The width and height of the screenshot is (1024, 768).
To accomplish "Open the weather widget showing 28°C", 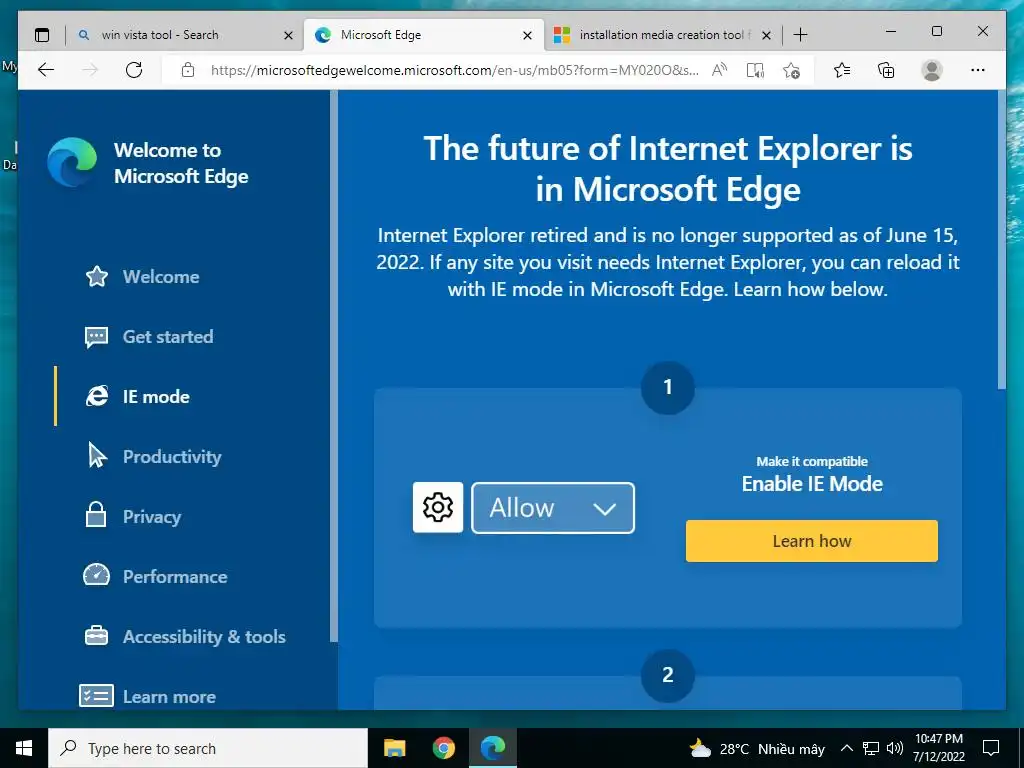I will point(758,748).
